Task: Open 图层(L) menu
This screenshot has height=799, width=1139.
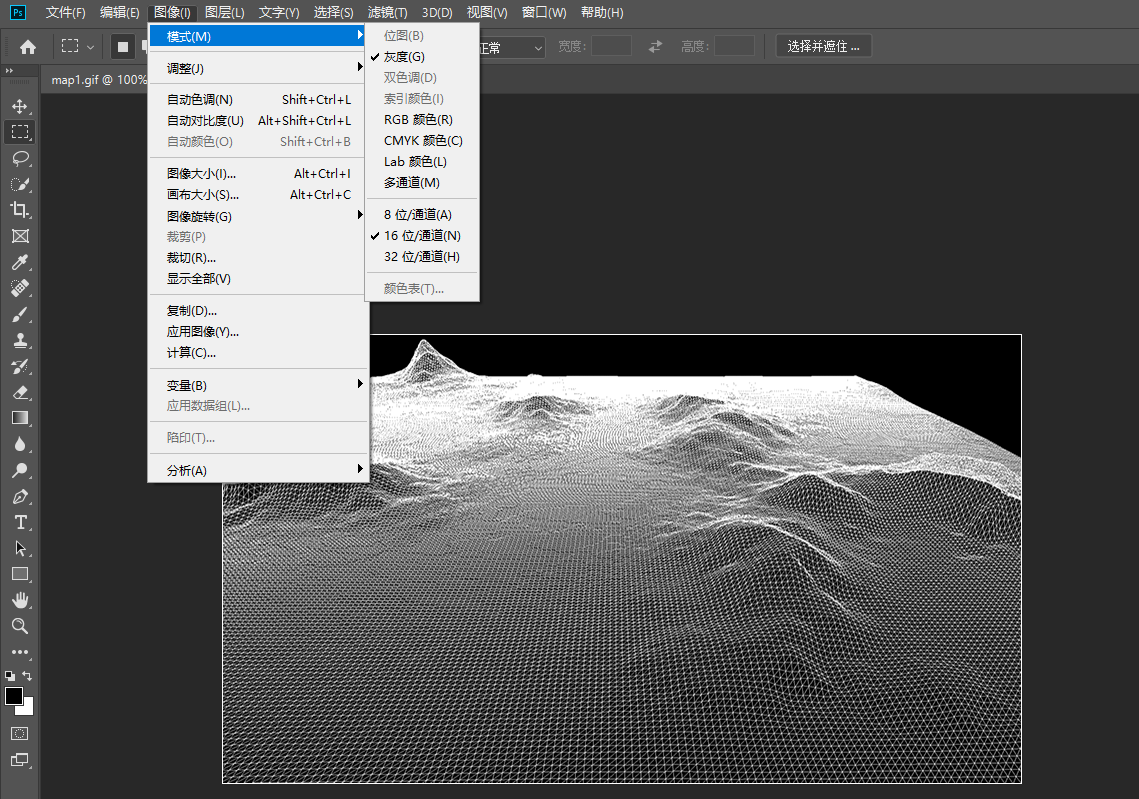Action: click(x=224, y=12)
